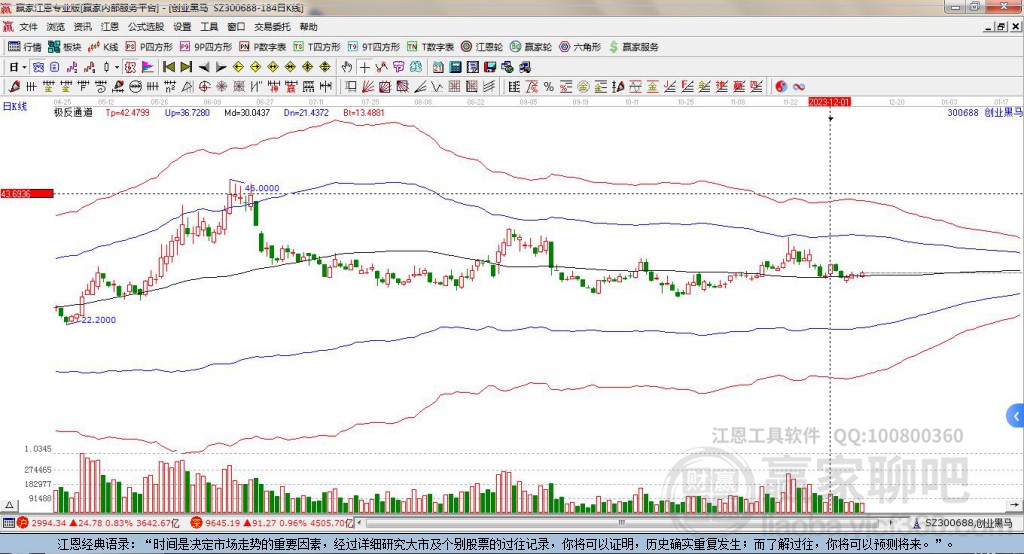Click the yin-yang taiji icon
The image size is (1024, 554).
781,86
